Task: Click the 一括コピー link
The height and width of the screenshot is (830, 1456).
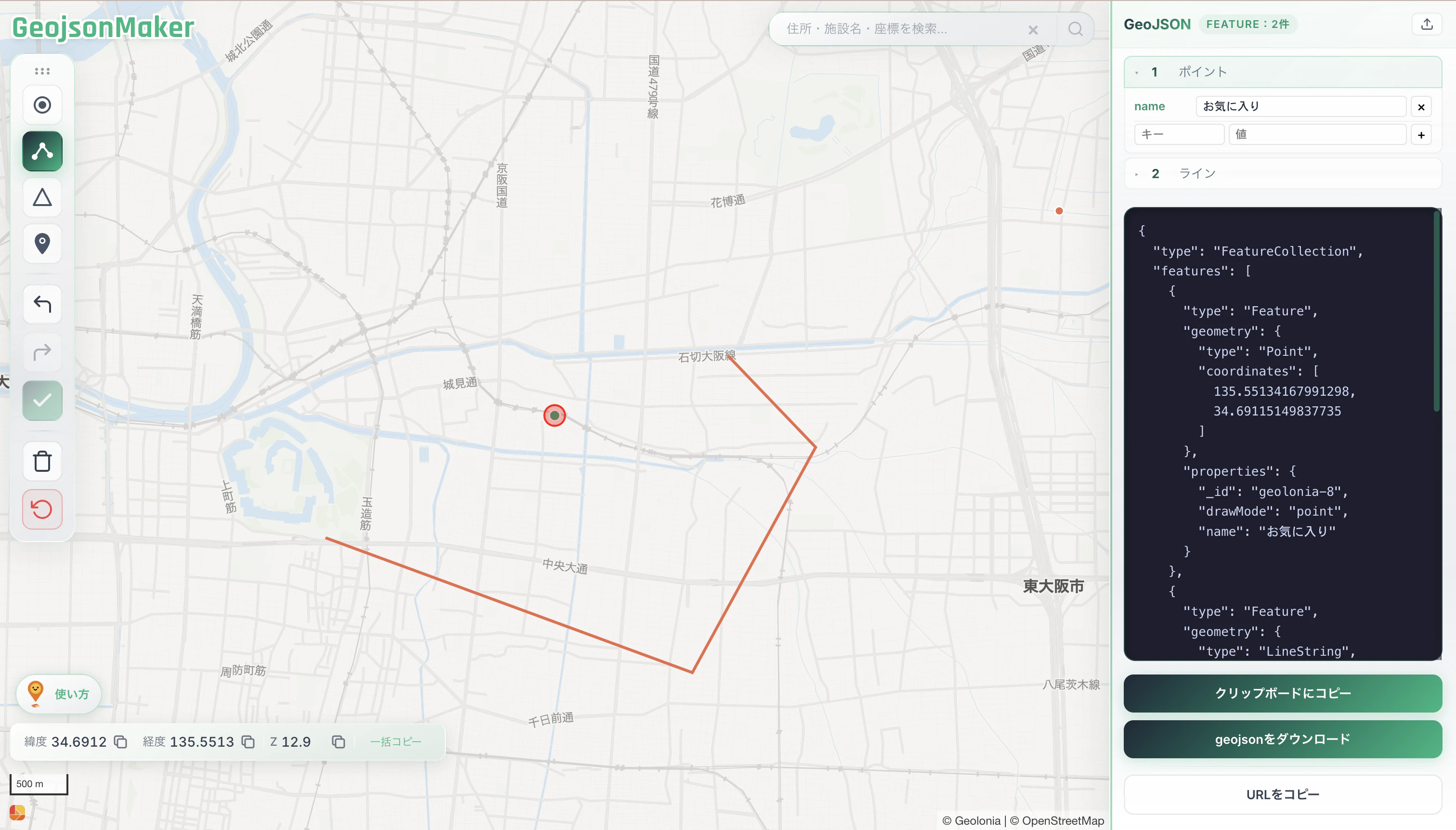Action: [396, 741]
